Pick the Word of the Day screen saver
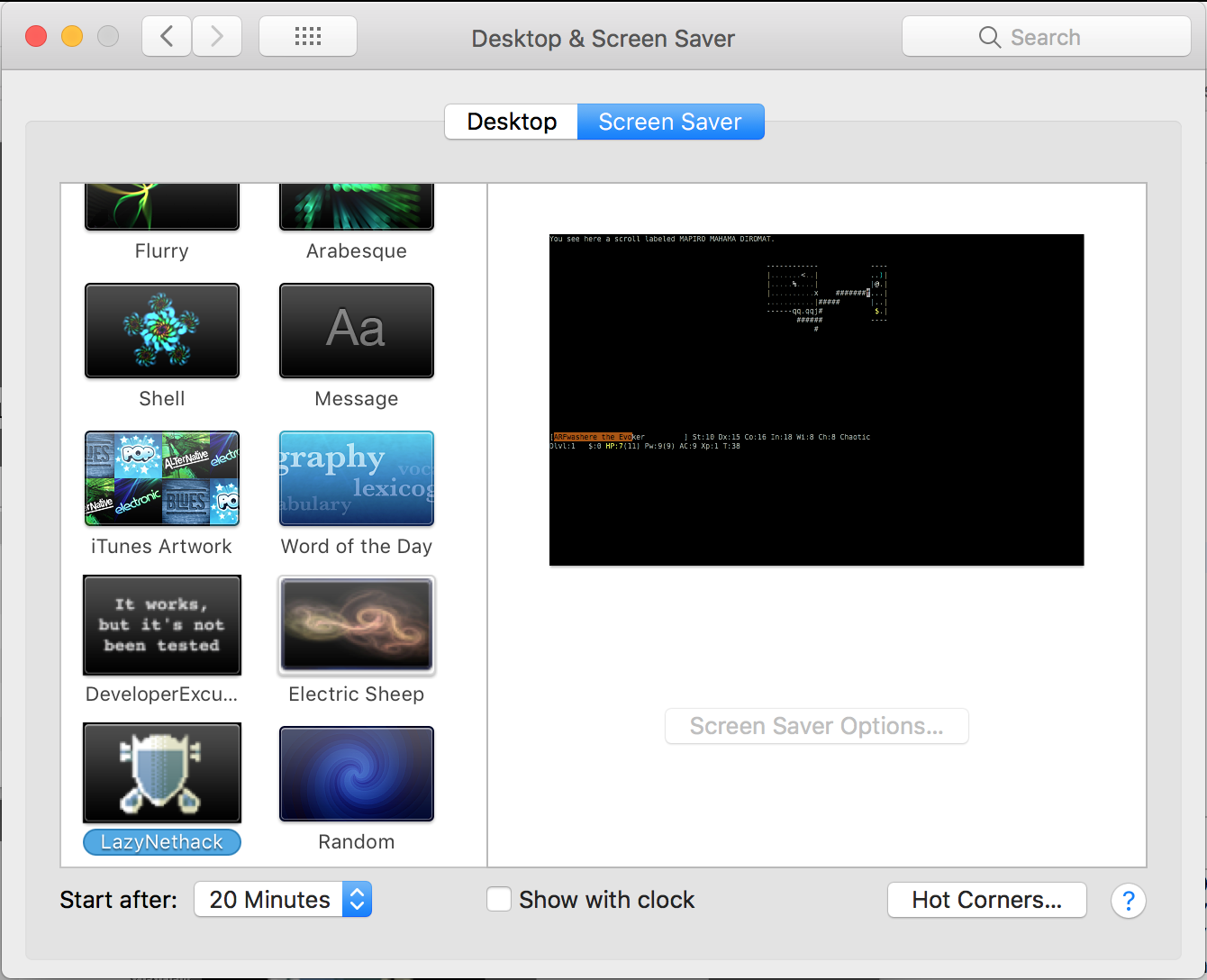 click(x=357, y=478)
